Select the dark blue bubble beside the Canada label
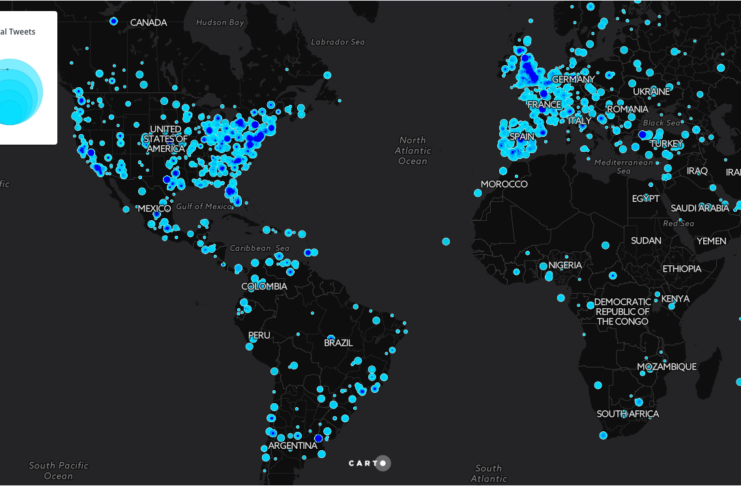This screenshot has height=486, width=741. (x=113, y=21)
